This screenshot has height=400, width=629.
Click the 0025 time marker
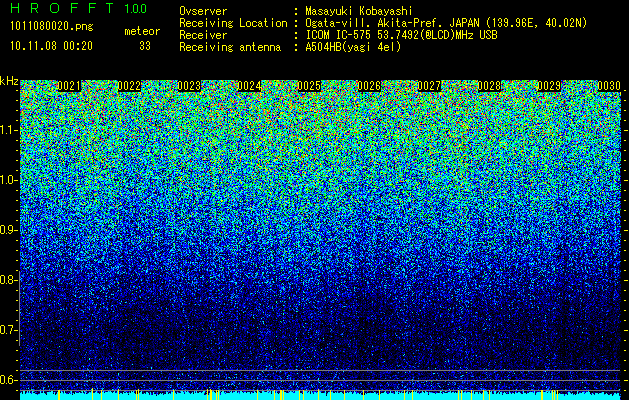(309, 86)
